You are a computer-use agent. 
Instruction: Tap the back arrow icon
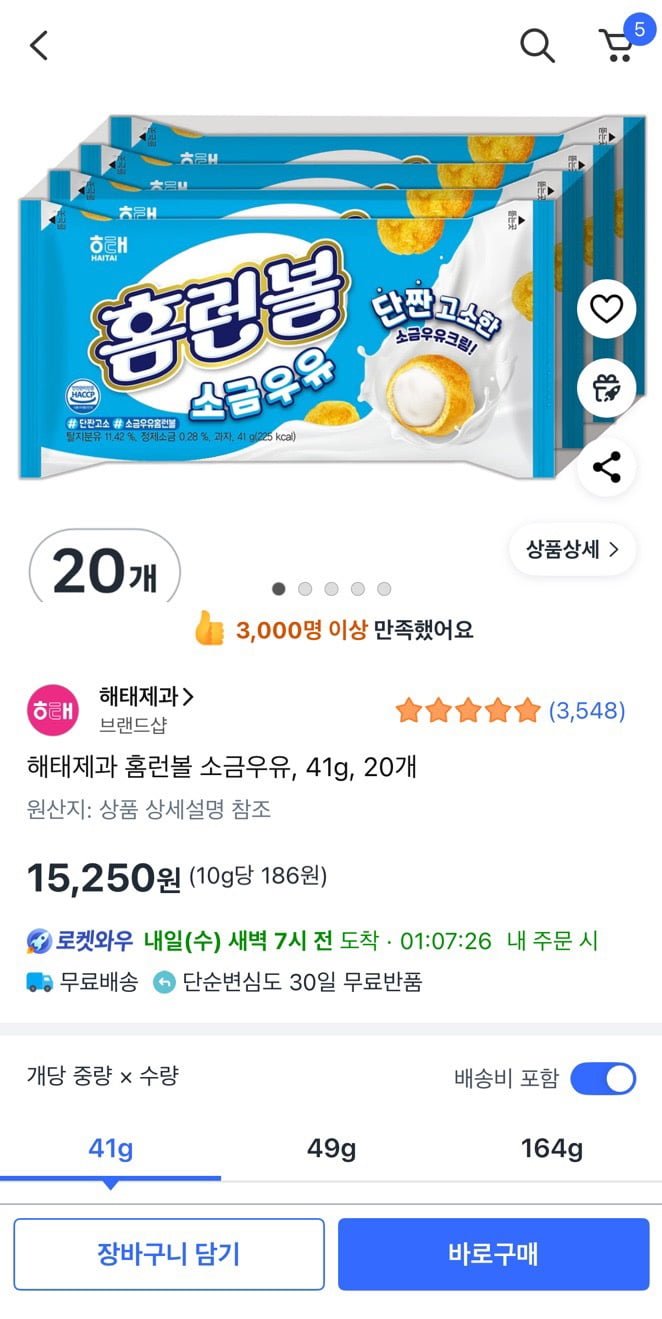point(39,45)
